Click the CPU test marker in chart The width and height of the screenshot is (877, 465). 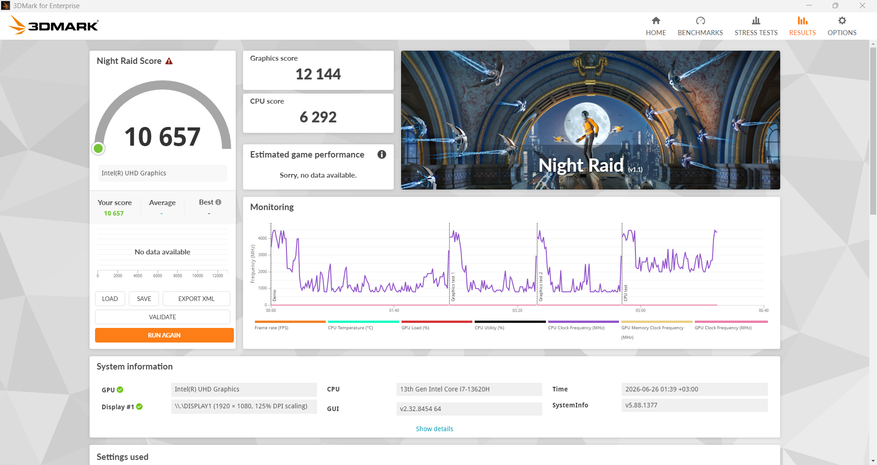pos(625,293)
